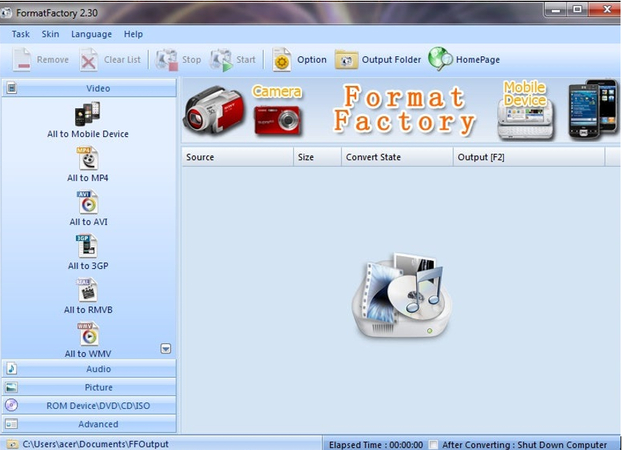Click the Source column header

238,157
